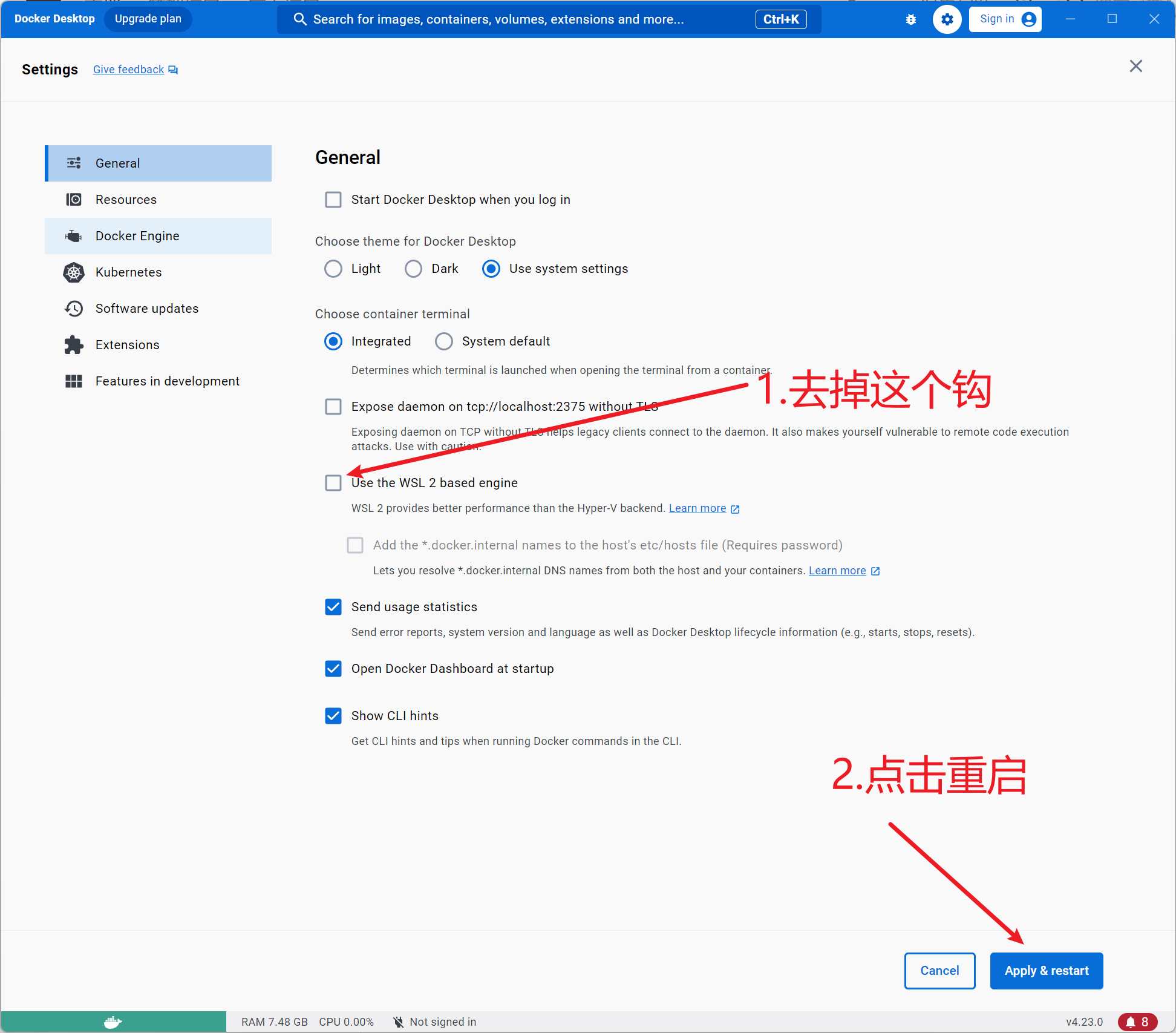Click the settings gear icon in header

click(947, 19)
